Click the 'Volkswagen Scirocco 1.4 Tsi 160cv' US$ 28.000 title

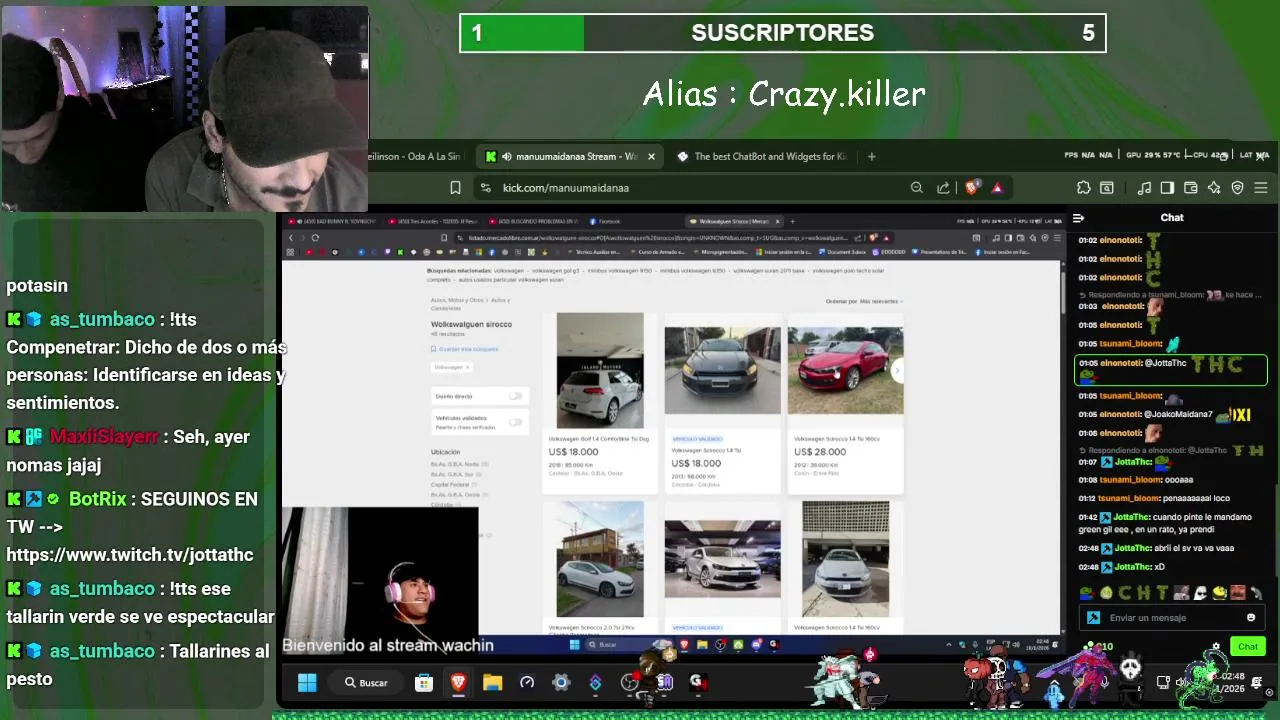click(x=836, y=439)
